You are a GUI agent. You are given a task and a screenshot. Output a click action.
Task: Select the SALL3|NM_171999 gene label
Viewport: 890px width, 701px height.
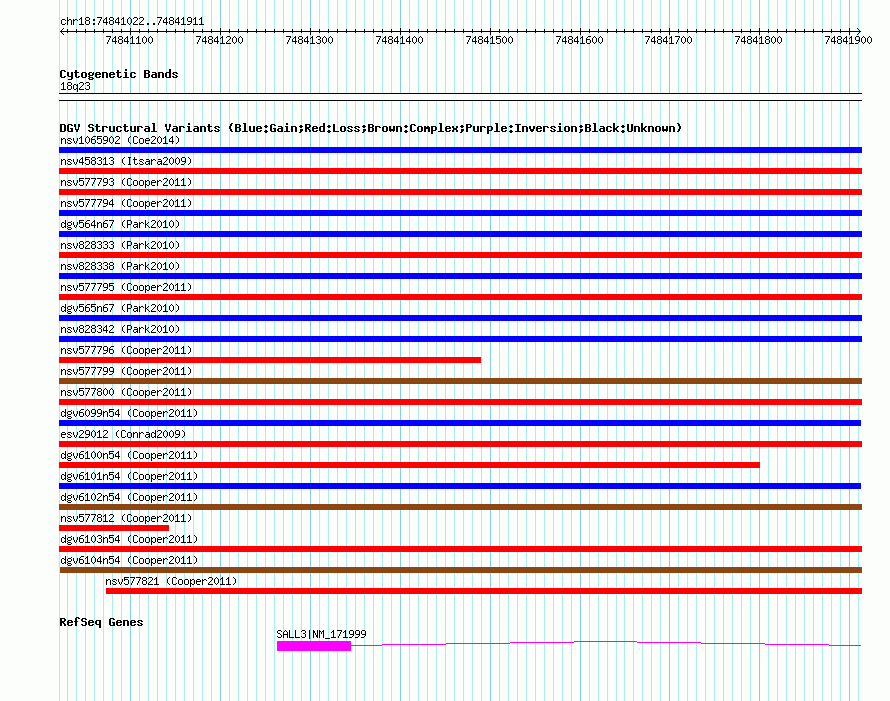pos(321,634)
